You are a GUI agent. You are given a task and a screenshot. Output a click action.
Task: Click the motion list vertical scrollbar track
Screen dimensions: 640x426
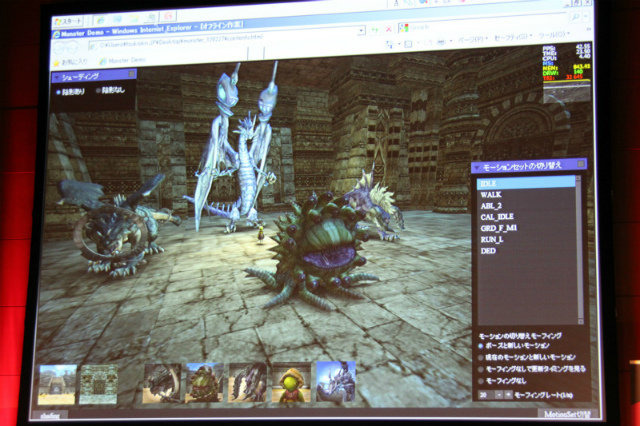[580, 250]
